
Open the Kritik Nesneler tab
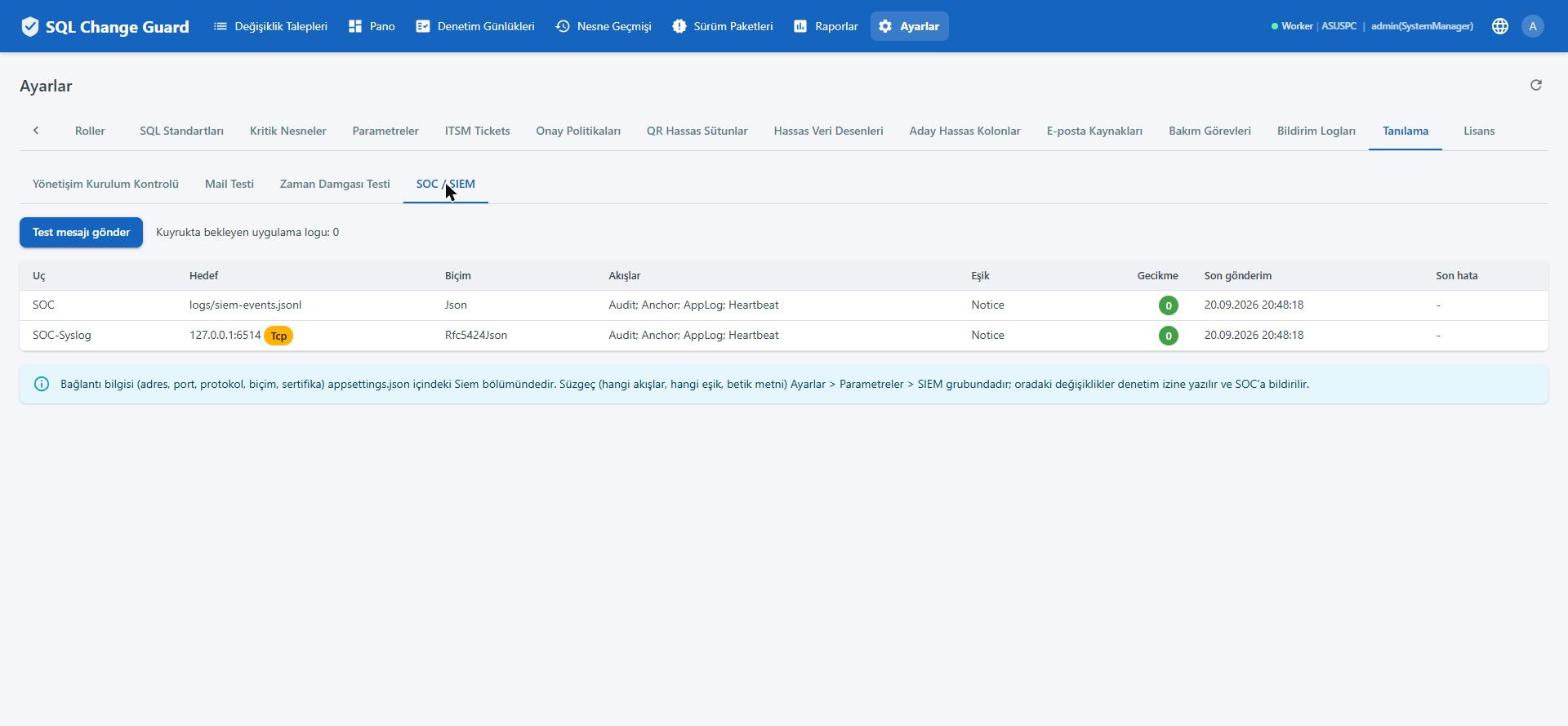[x=288, y=131]
